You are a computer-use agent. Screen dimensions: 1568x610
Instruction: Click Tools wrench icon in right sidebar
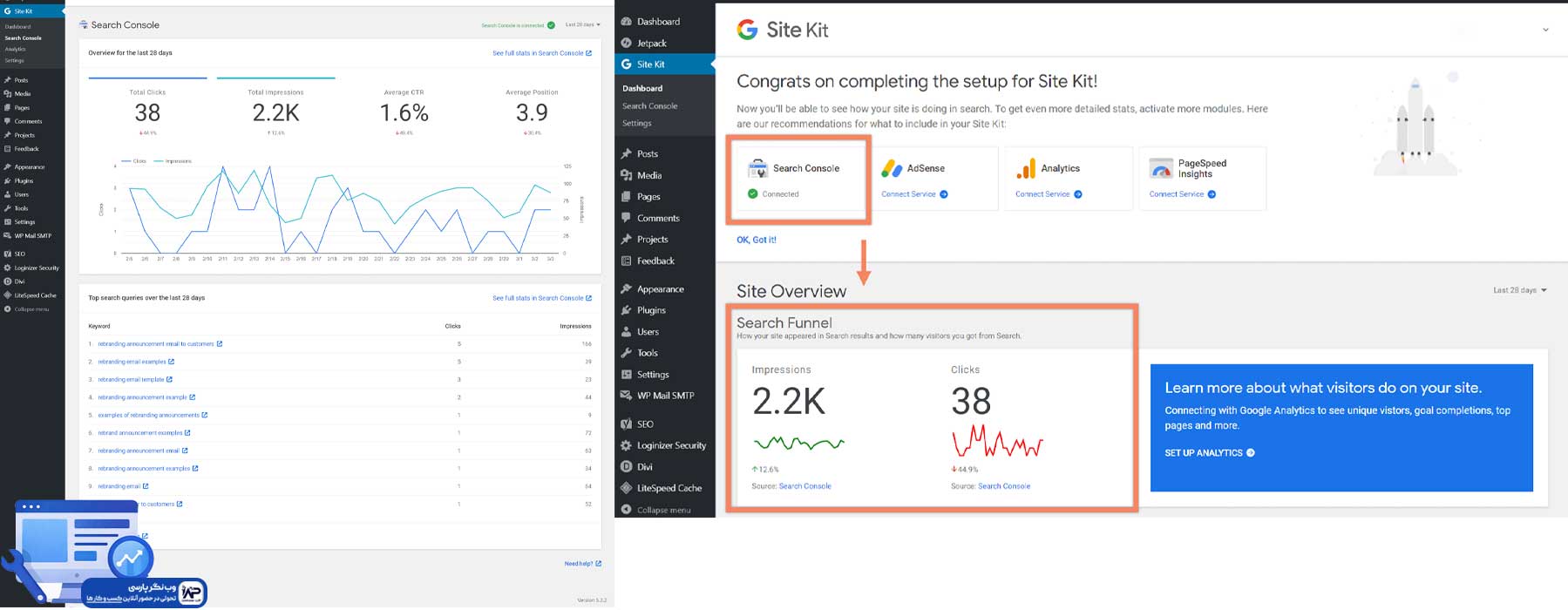626,353
